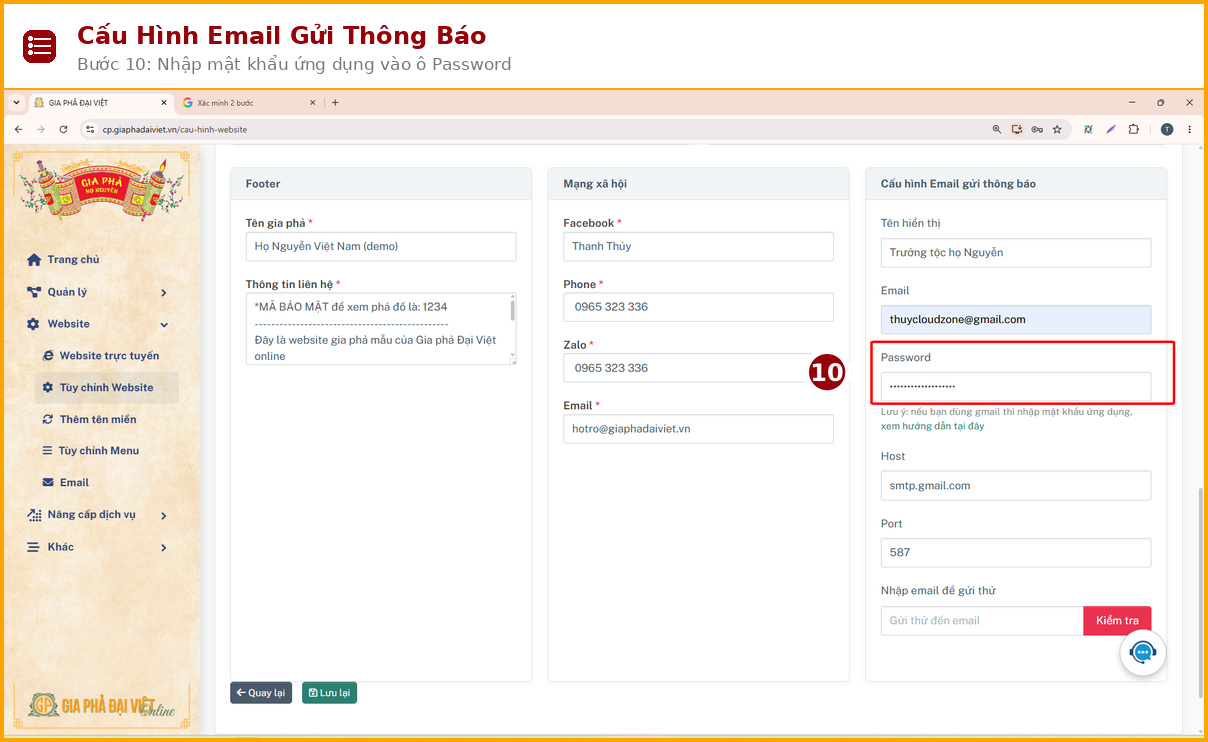
Task: Open the xem hướng dẫn tại đây link
Action: [932, 426]
